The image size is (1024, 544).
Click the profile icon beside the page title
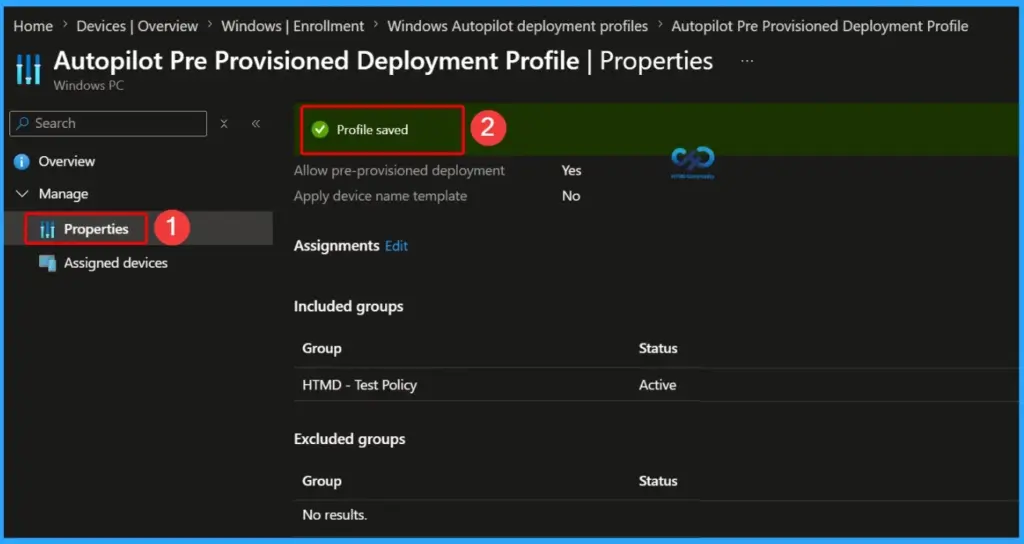27,69
